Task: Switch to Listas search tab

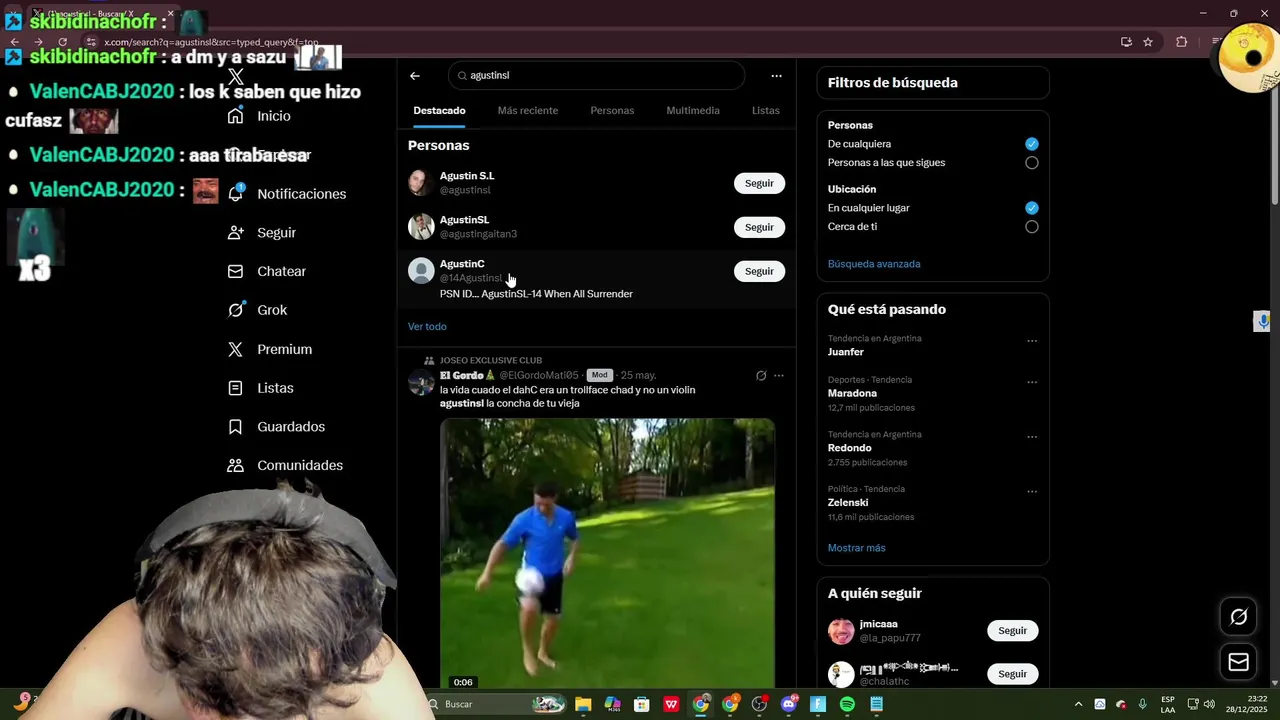Action: tap(765, 111)
